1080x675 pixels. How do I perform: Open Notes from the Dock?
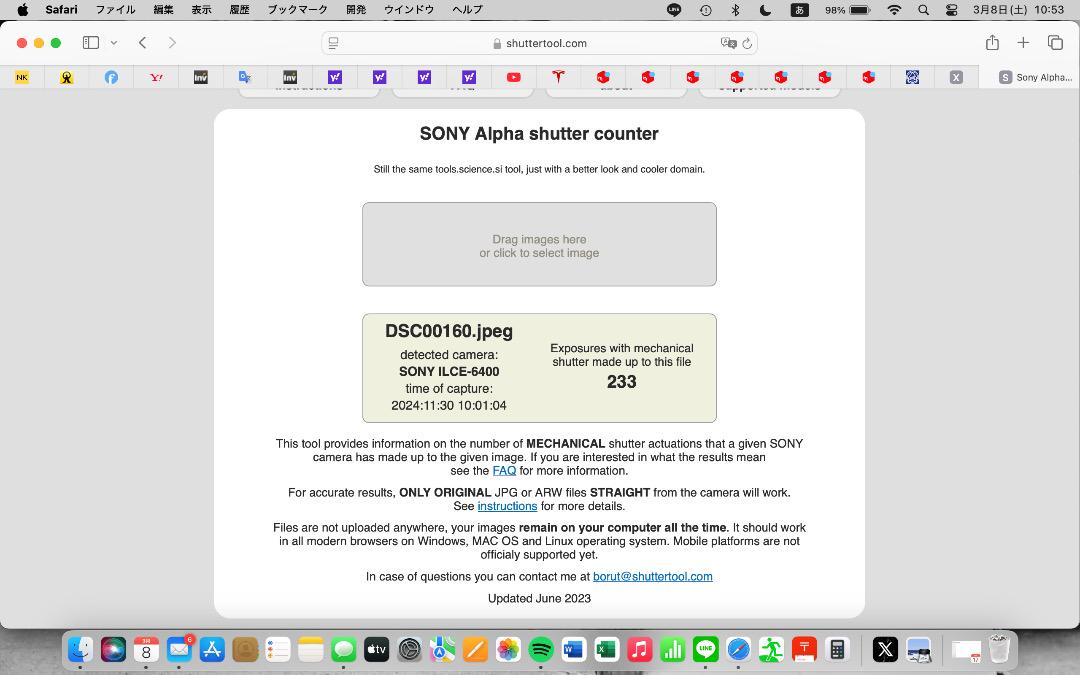pyautogui.click(x=311, y=649)
